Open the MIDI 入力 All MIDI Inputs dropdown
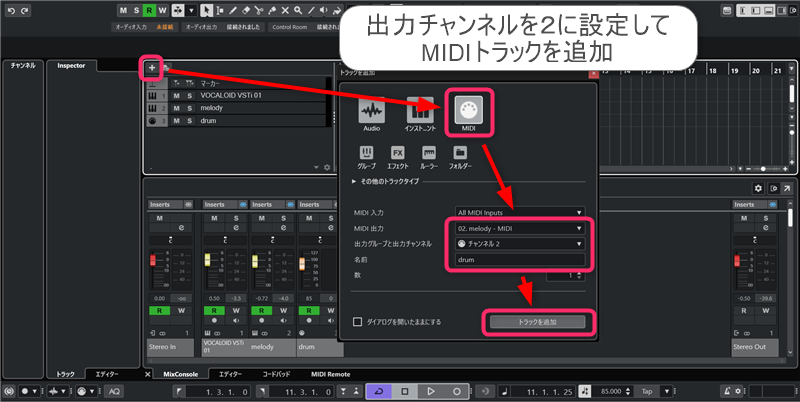 [520, 212]
